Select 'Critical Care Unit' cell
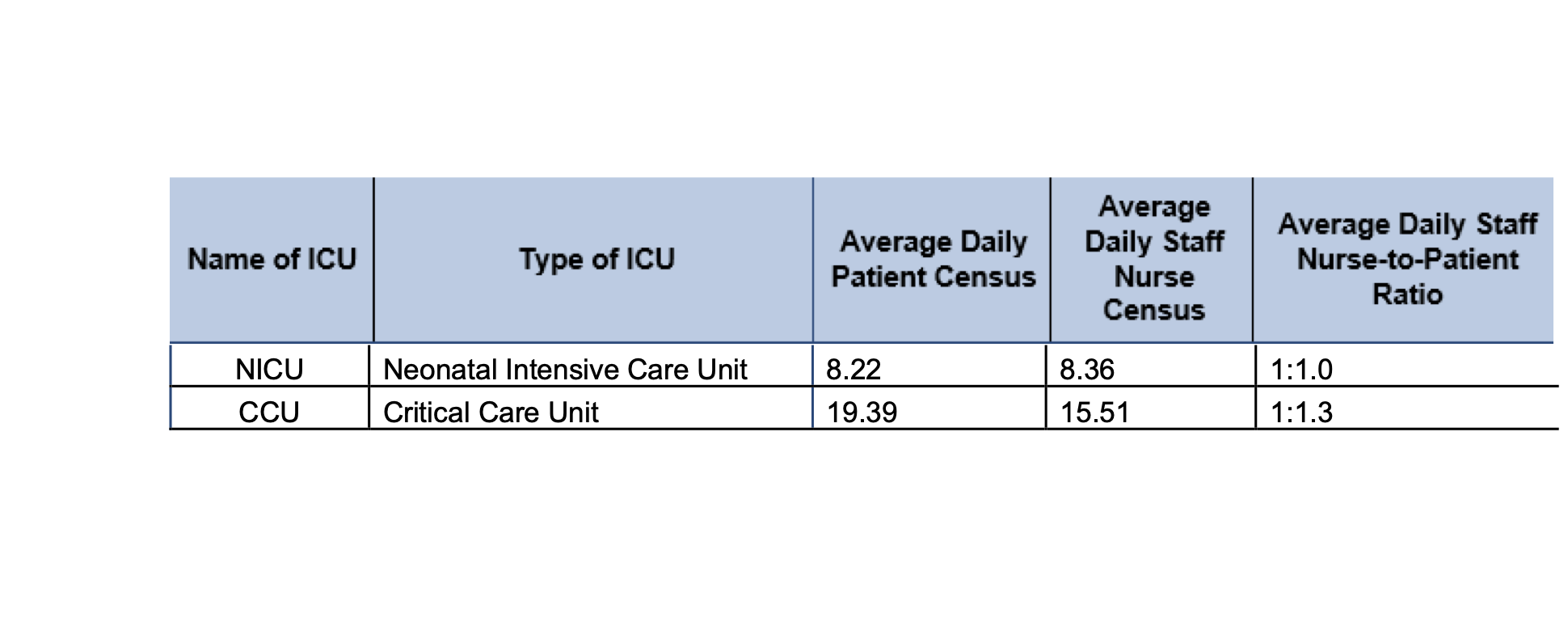The image size is (1568, 618). [491, 413]
